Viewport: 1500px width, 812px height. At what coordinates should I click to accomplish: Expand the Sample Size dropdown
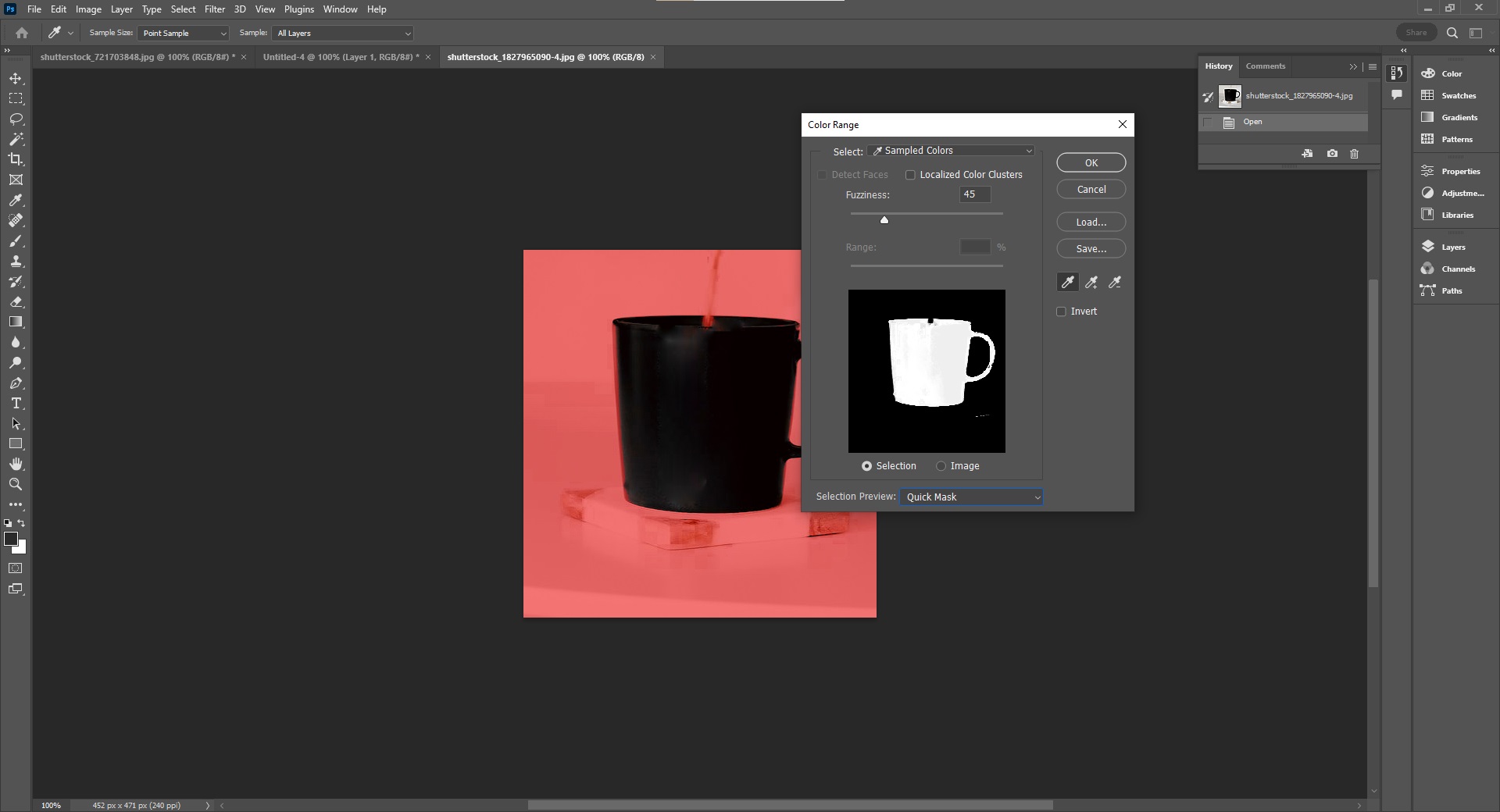coord(184,34)
